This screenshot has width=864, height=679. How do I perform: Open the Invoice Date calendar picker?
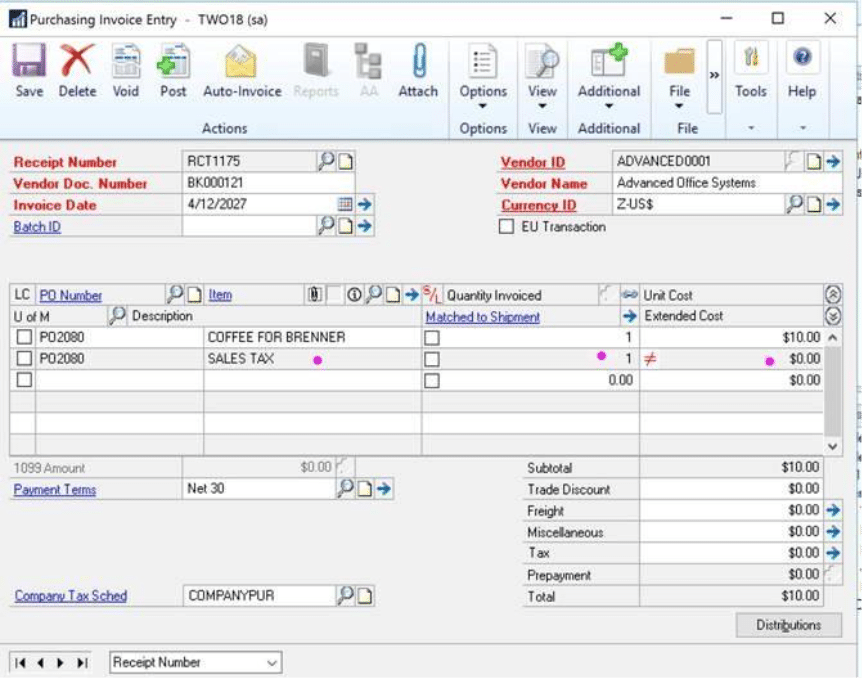(345, 204)
